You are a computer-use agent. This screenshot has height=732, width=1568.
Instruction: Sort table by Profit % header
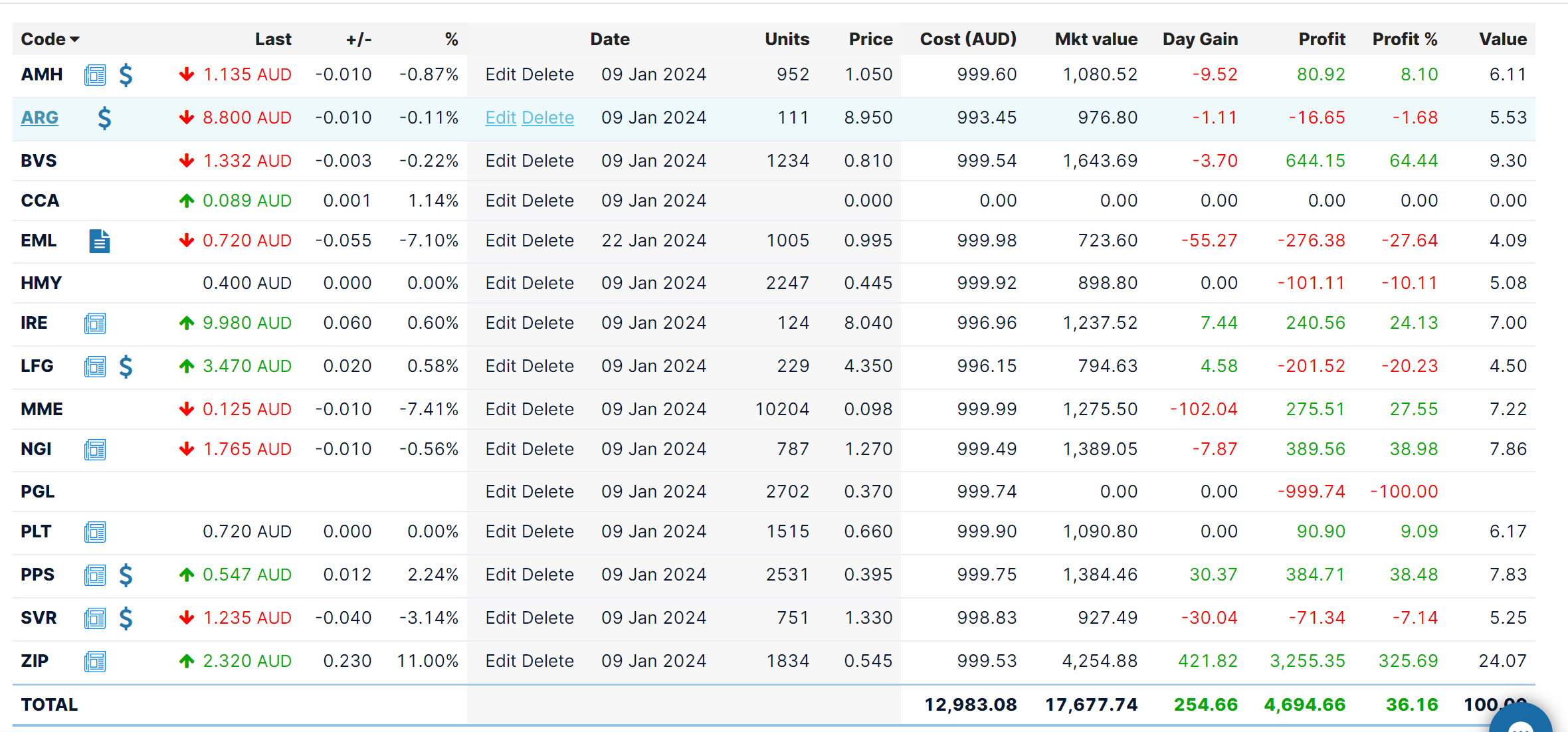(1405, 39)
